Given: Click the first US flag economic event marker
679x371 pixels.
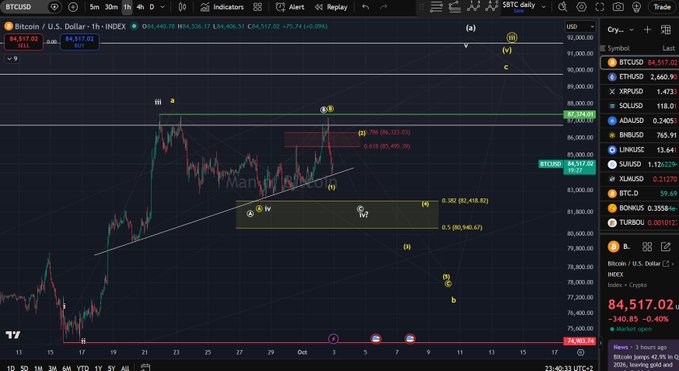Looking at the screenshot, I should (376, 339).
